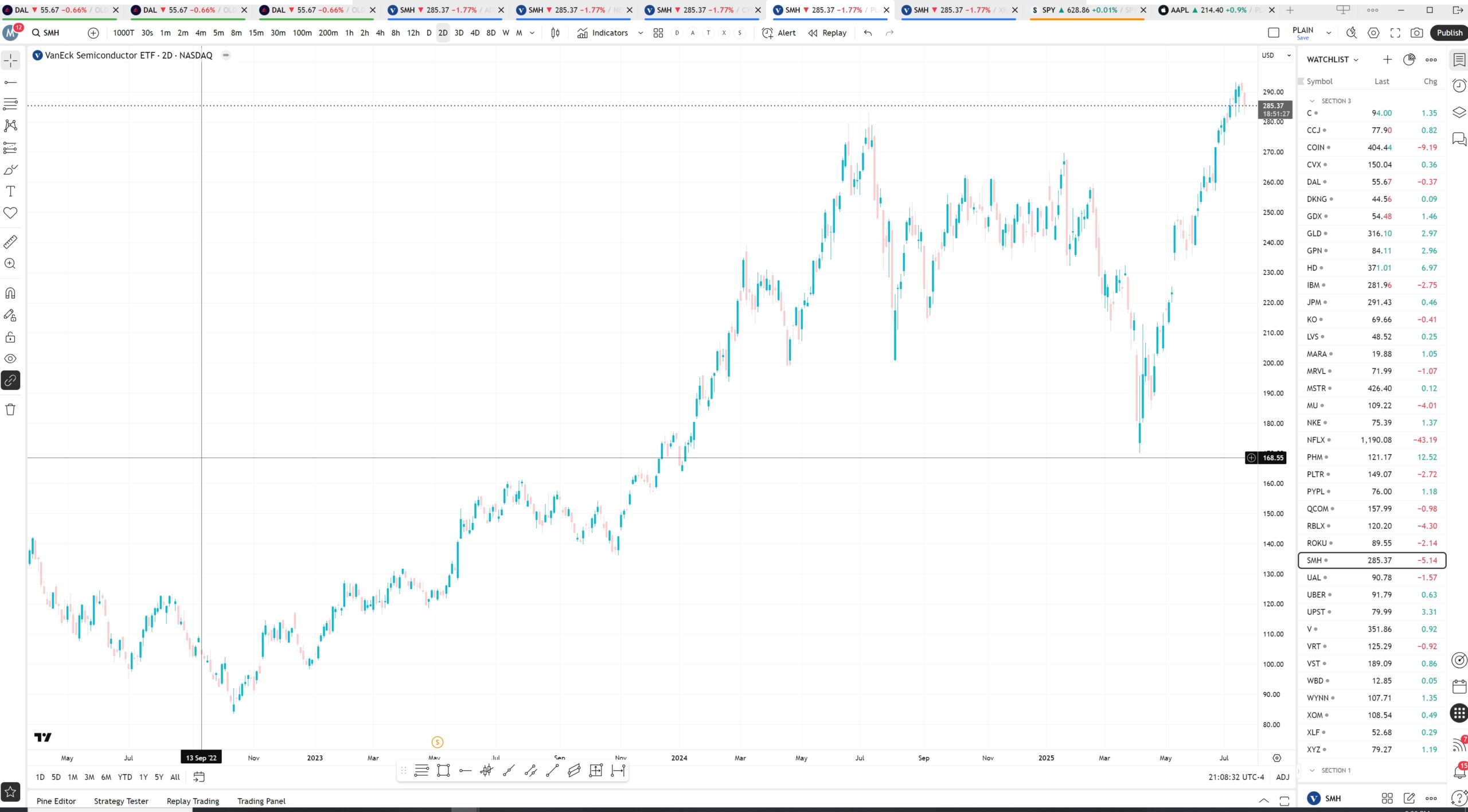The image size is (1468, 812).
Task: Open the Strategy Tester panel
Action: (121, 801)
